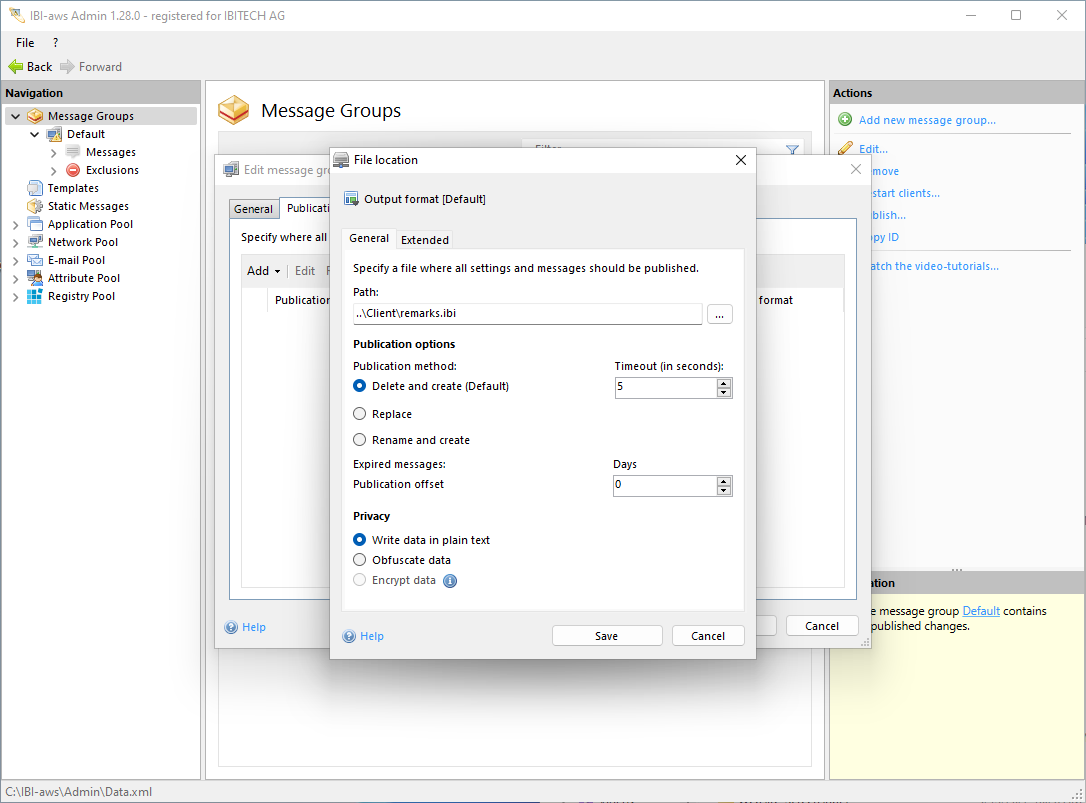The width and height of the screenshot is (1086, 803).
Task: Click the path browse ellipsis button
Action: pos(720,314)
